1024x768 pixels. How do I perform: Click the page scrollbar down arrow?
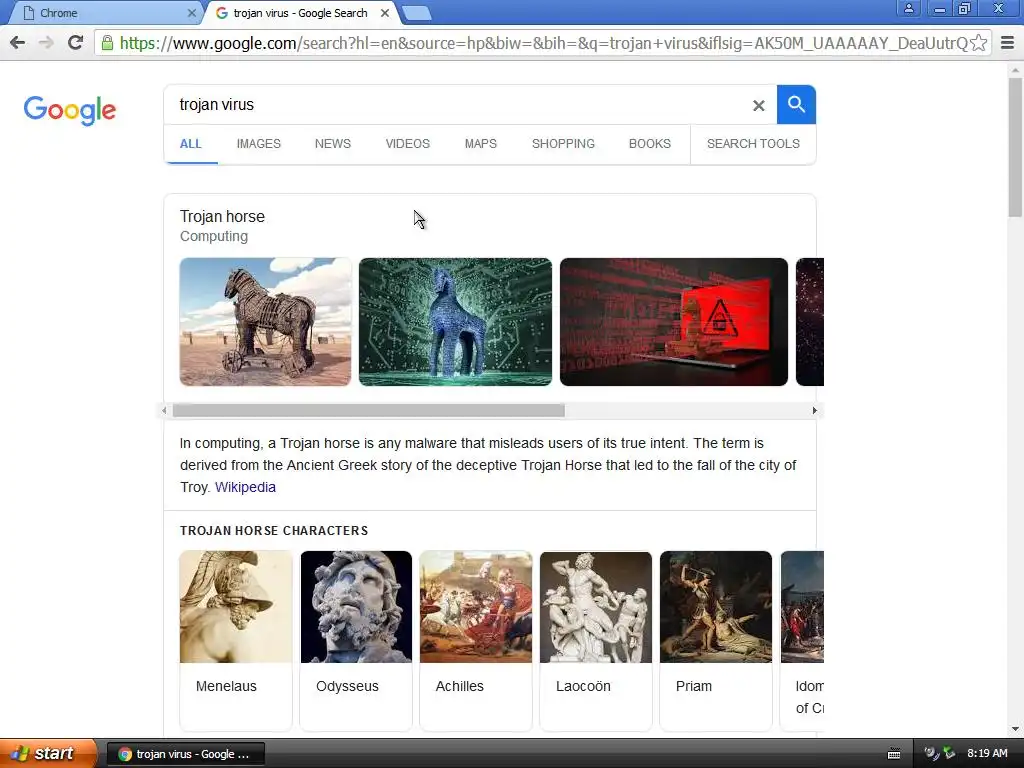[x=1015, y=729]
